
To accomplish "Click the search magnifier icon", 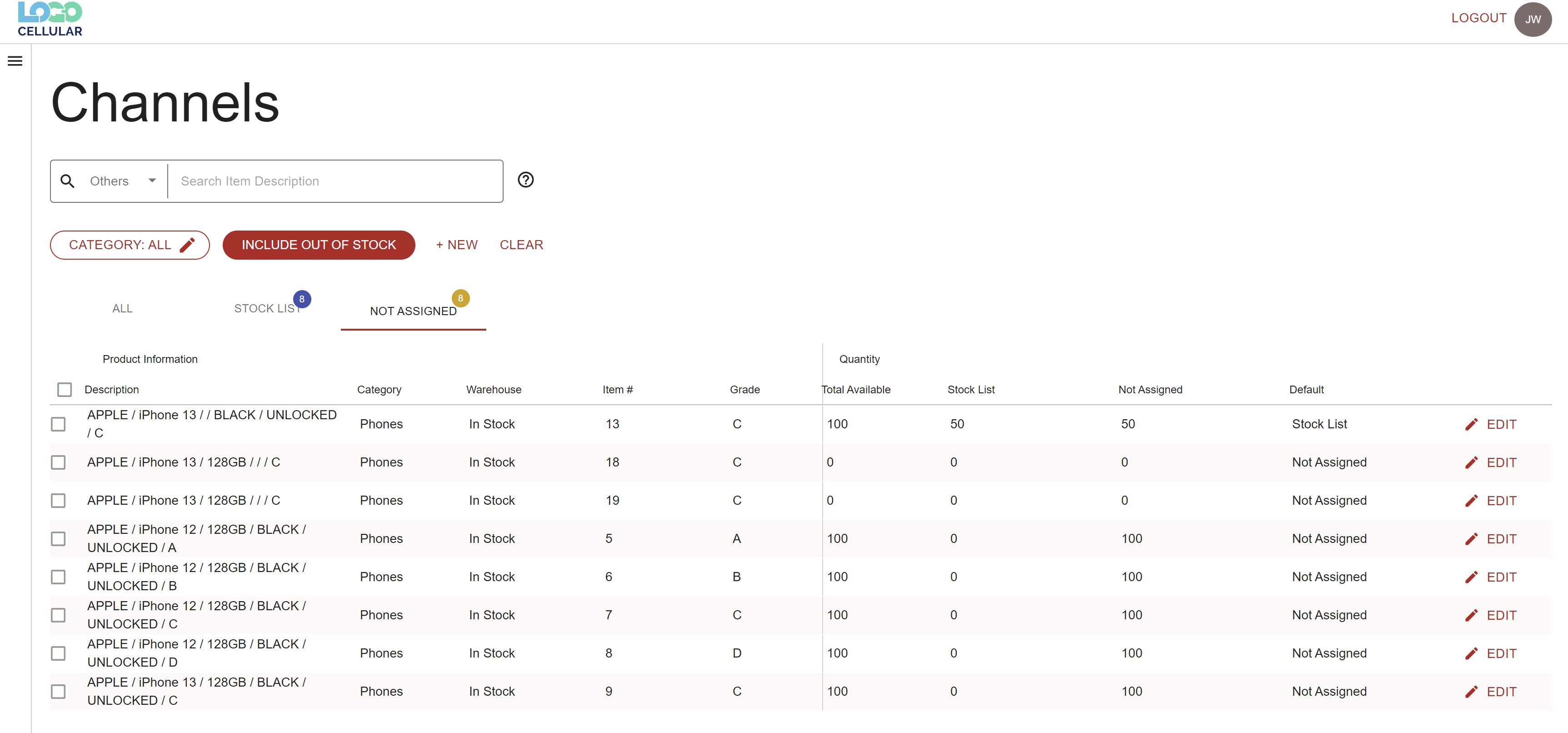I will coord(68,181).
